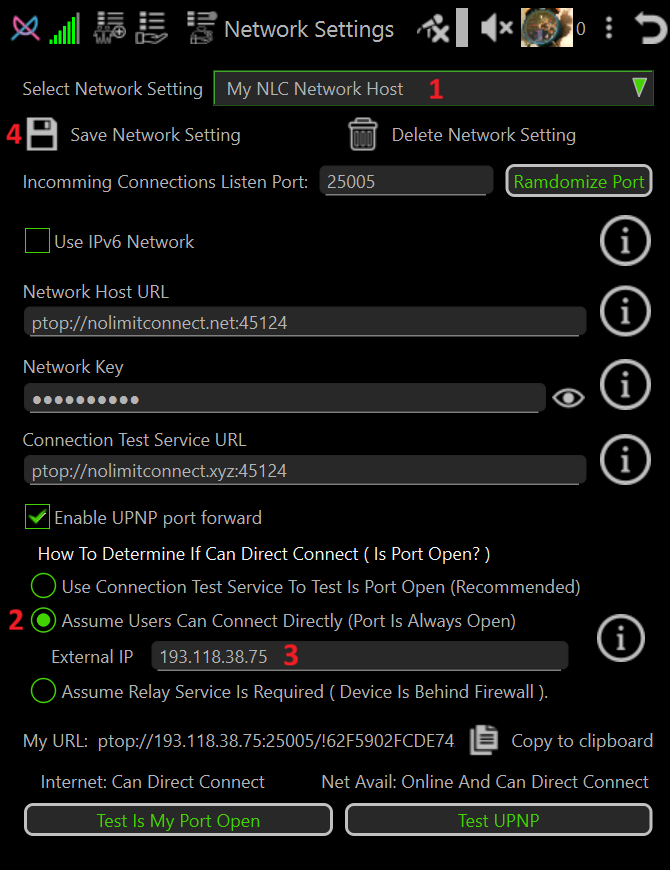Viewport: 670px width, 870px height.
Task: Select Assume Relay Service Is Required
Action: pyautogui.click(x=42, y=691)
